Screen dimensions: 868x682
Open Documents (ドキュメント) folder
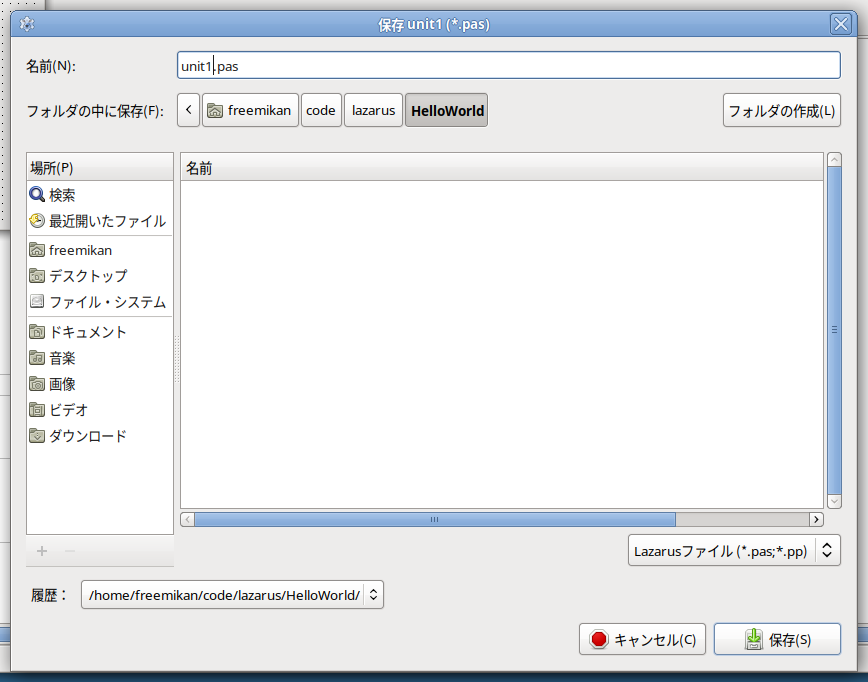[88, 332]
